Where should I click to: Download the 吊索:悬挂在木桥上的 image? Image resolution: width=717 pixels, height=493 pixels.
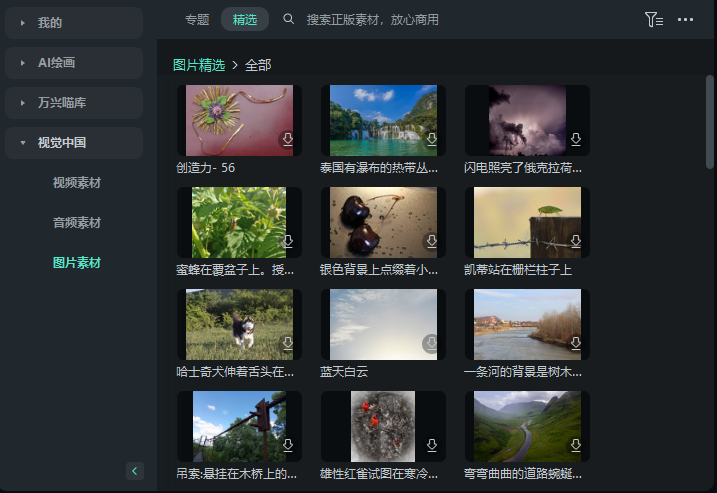point(288,445)
